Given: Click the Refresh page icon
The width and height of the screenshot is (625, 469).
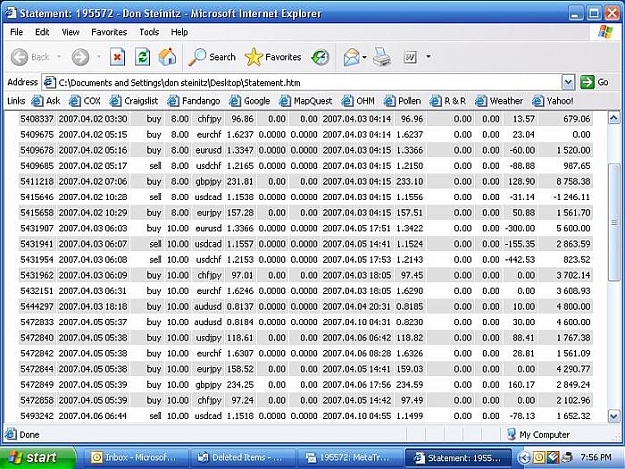Looking at the screenshot, I should (142, 57).
